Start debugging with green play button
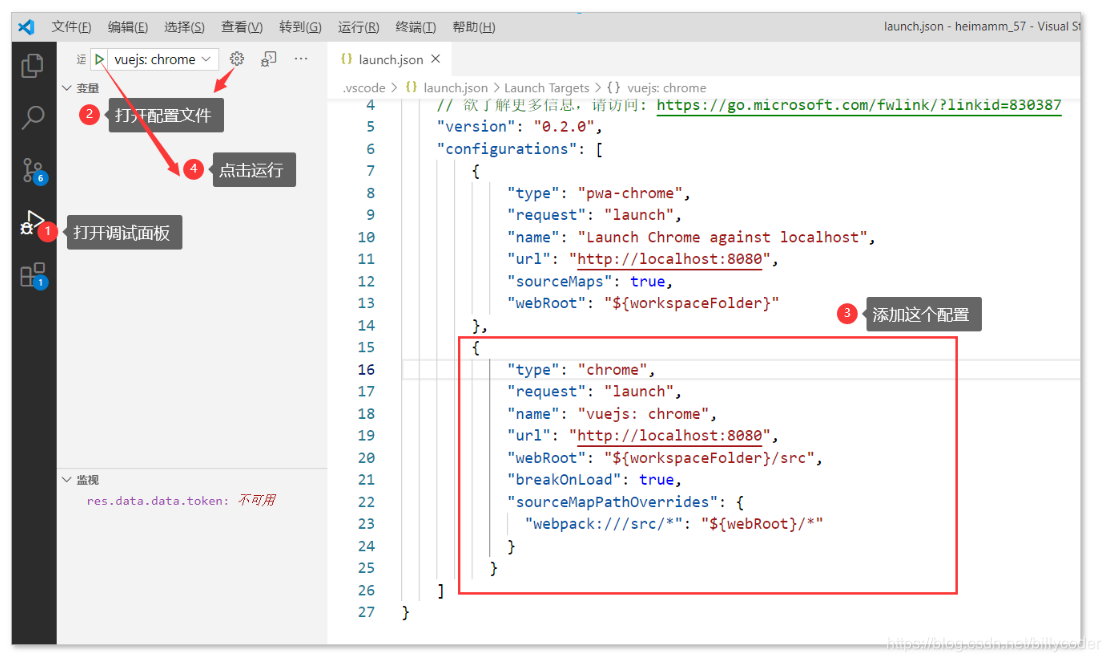The height and width of the screenshot is (662, 1111). point(100,59)
